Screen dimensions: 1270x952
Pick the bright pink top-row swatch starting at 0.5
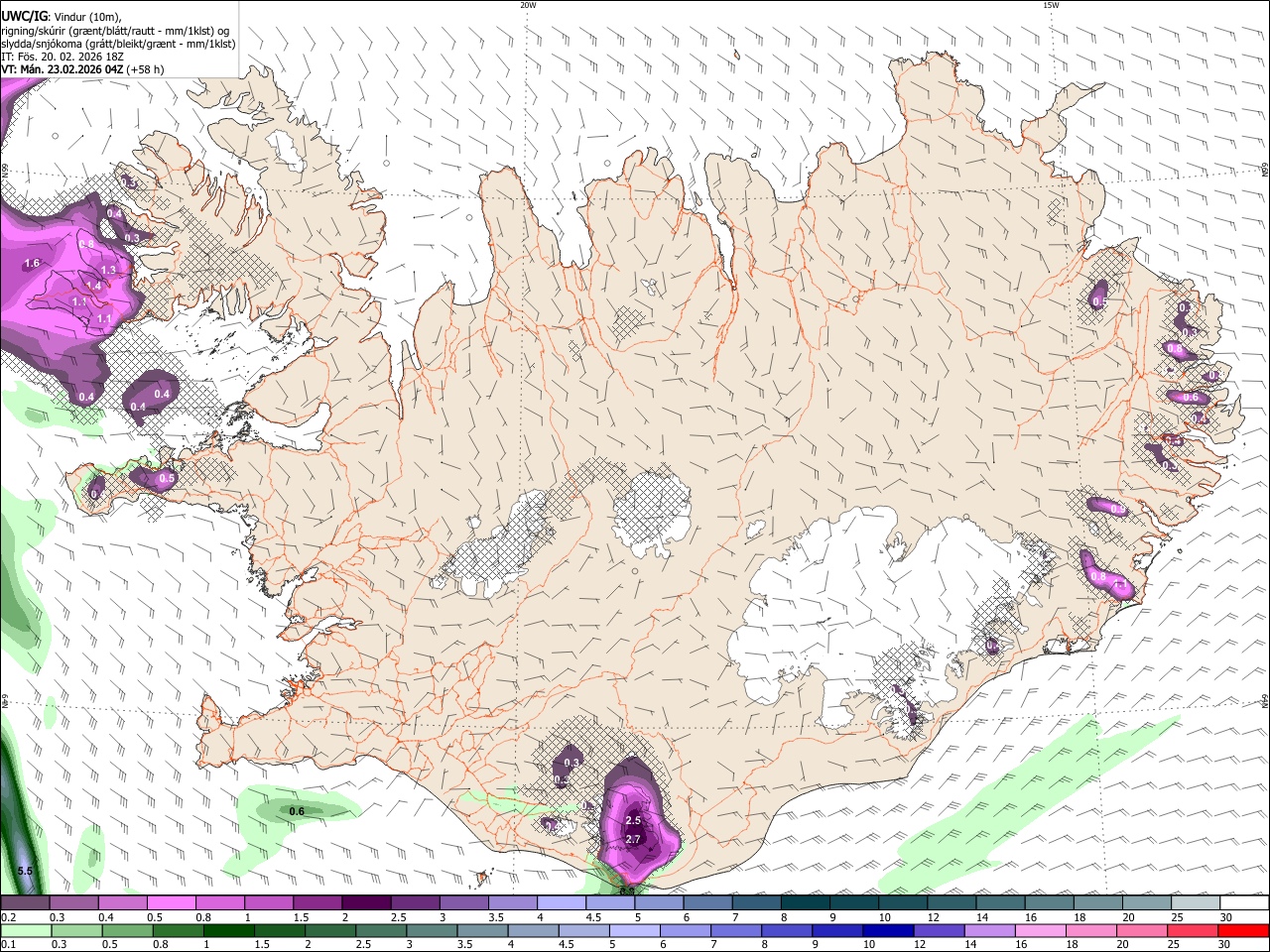click(x=171, y=903)
